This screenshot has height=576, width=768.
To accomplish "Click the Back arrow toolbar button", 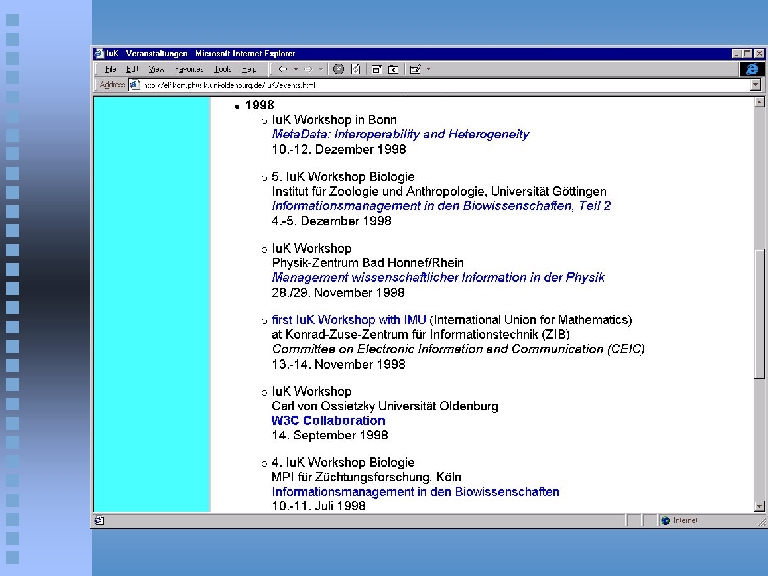I will [283, 69].
